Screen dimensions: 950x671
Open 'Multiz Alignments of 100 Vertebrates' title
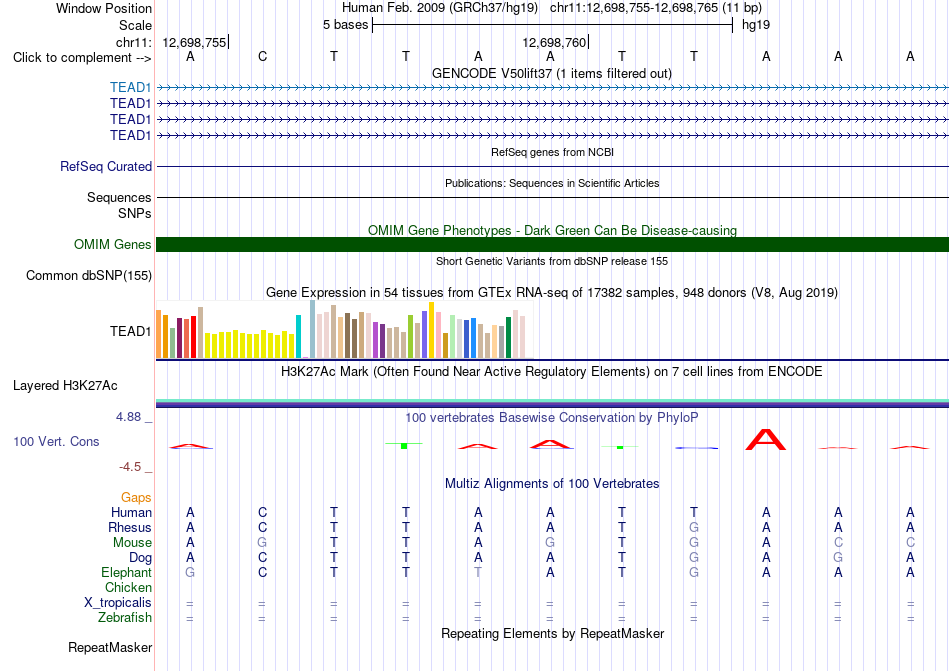552,483
